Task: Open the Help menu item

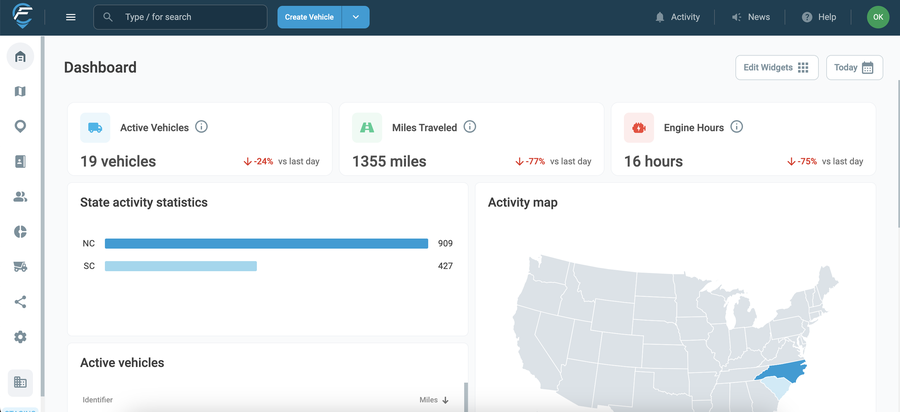Action: coord(819,17)
